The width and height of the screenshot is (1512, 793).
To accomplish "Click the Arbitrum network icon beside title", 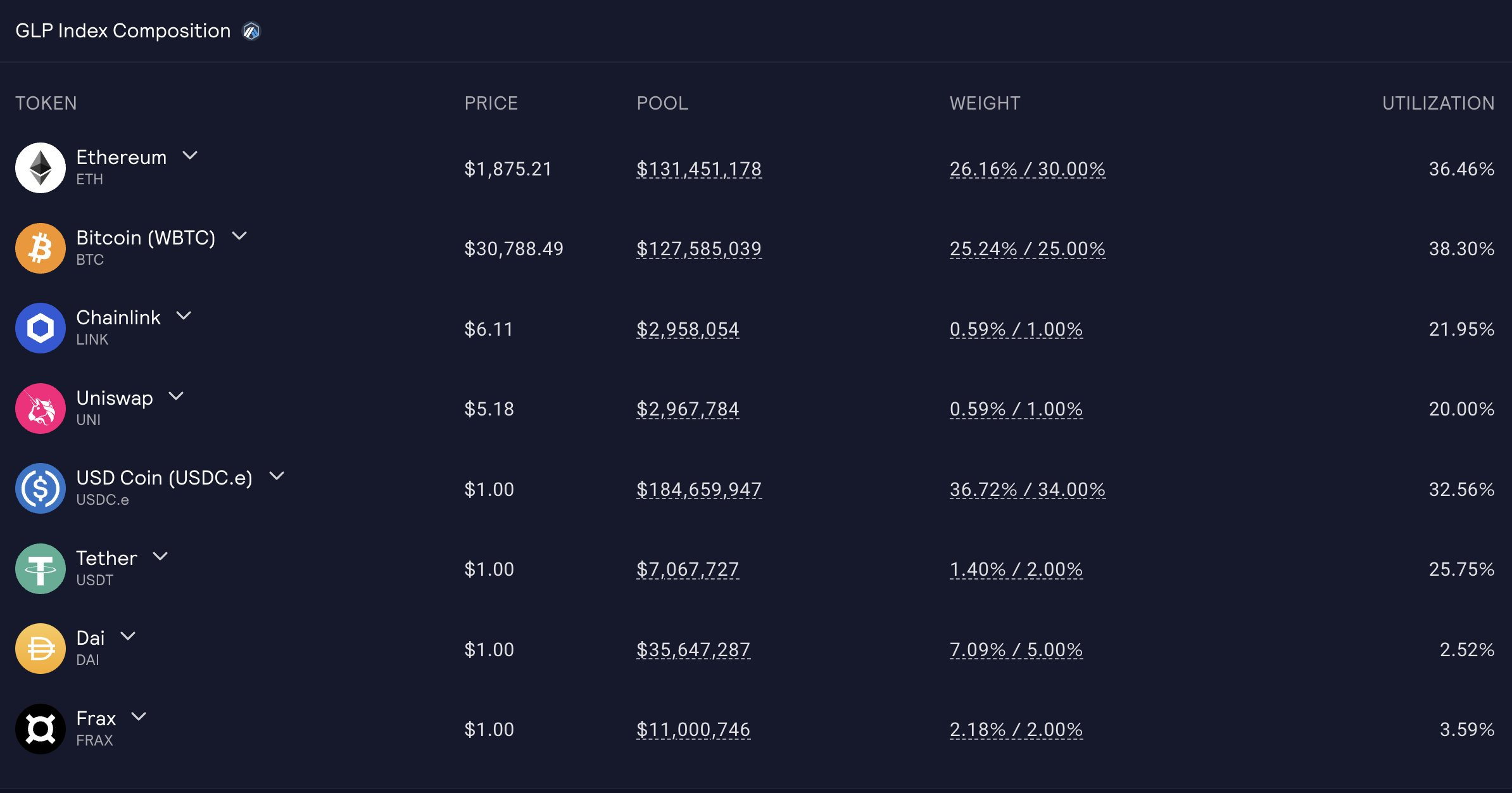I will click(251, 31).
